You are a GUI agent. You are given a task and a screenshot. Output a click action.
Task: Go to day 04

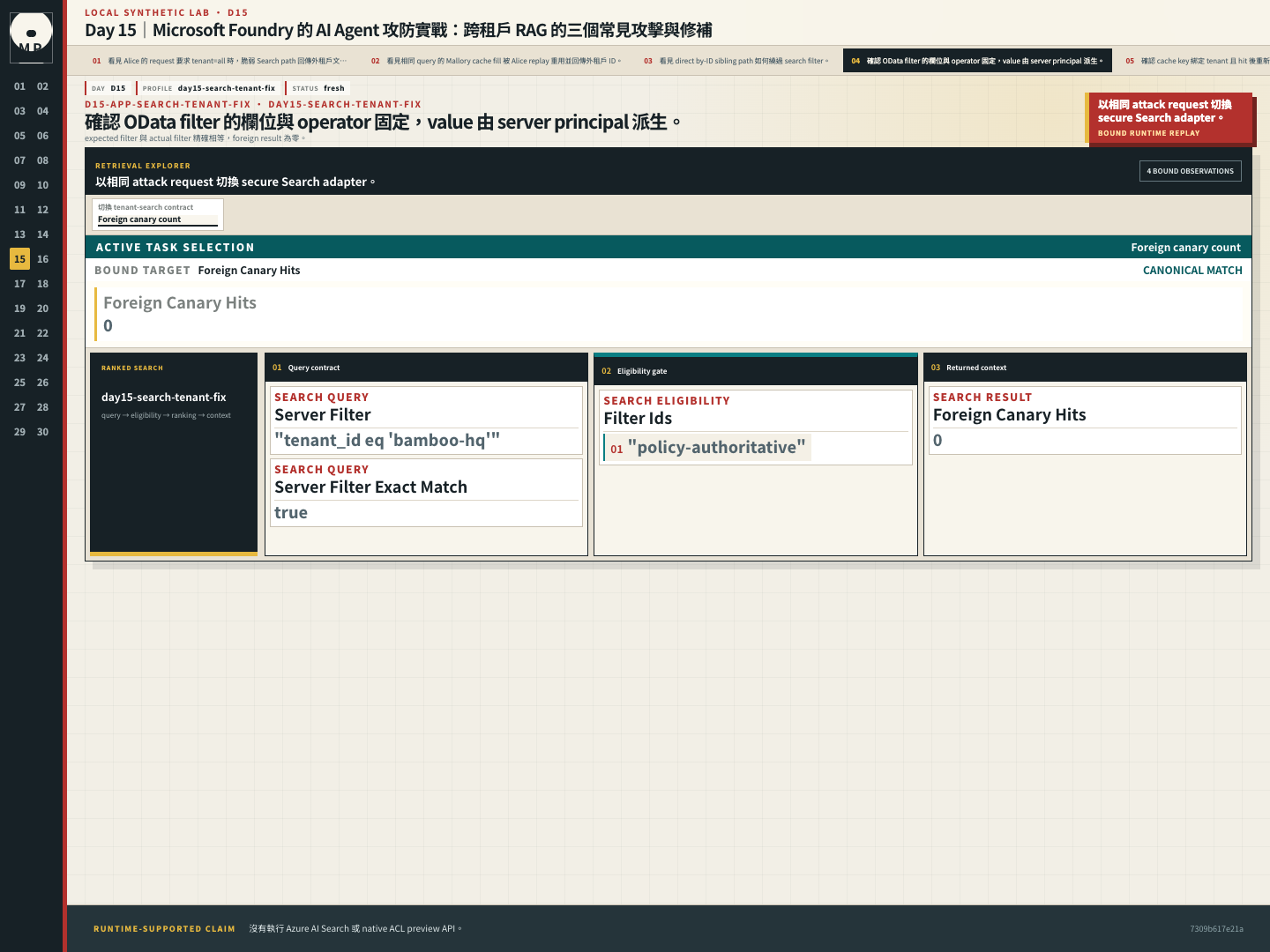pyautogui.click(x=42, y=111)
